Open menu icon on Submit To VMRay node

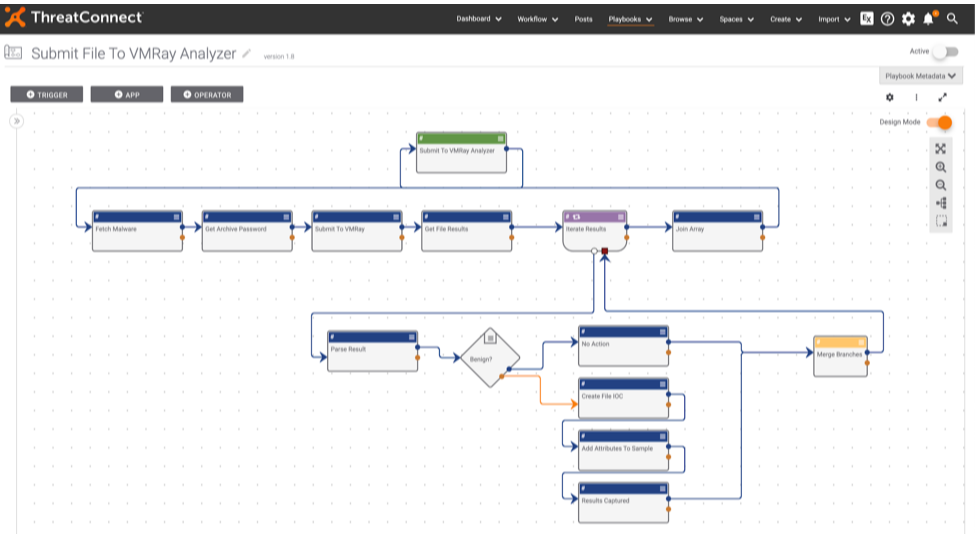pyautogui.click(x=396, y=217)
